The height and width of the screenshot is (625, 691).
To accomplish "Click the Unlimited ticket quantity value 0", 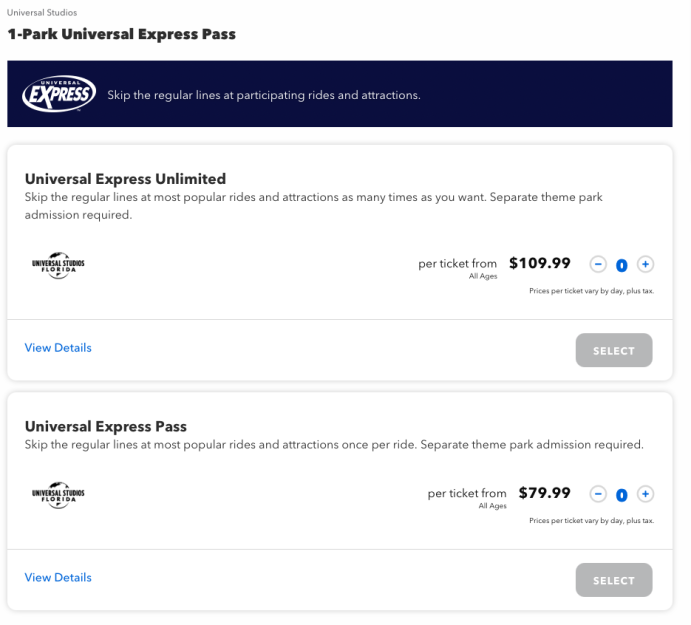I will coord(622,265).
